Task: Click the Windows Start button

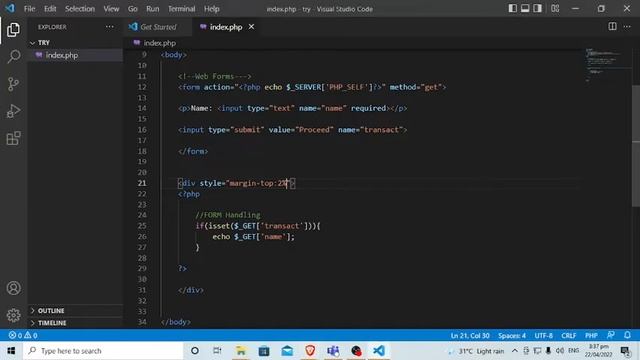Action: tap(11, 351)
